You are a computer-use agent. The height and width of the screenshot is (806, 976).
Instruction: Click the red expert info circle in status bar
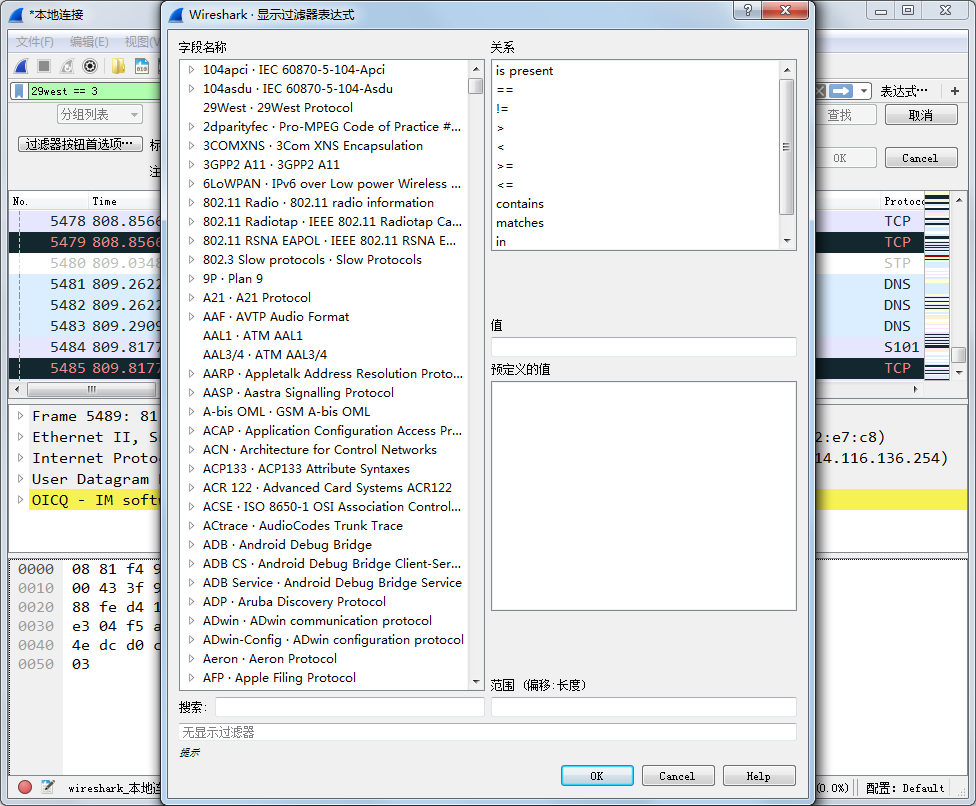(x=25, y=787)
